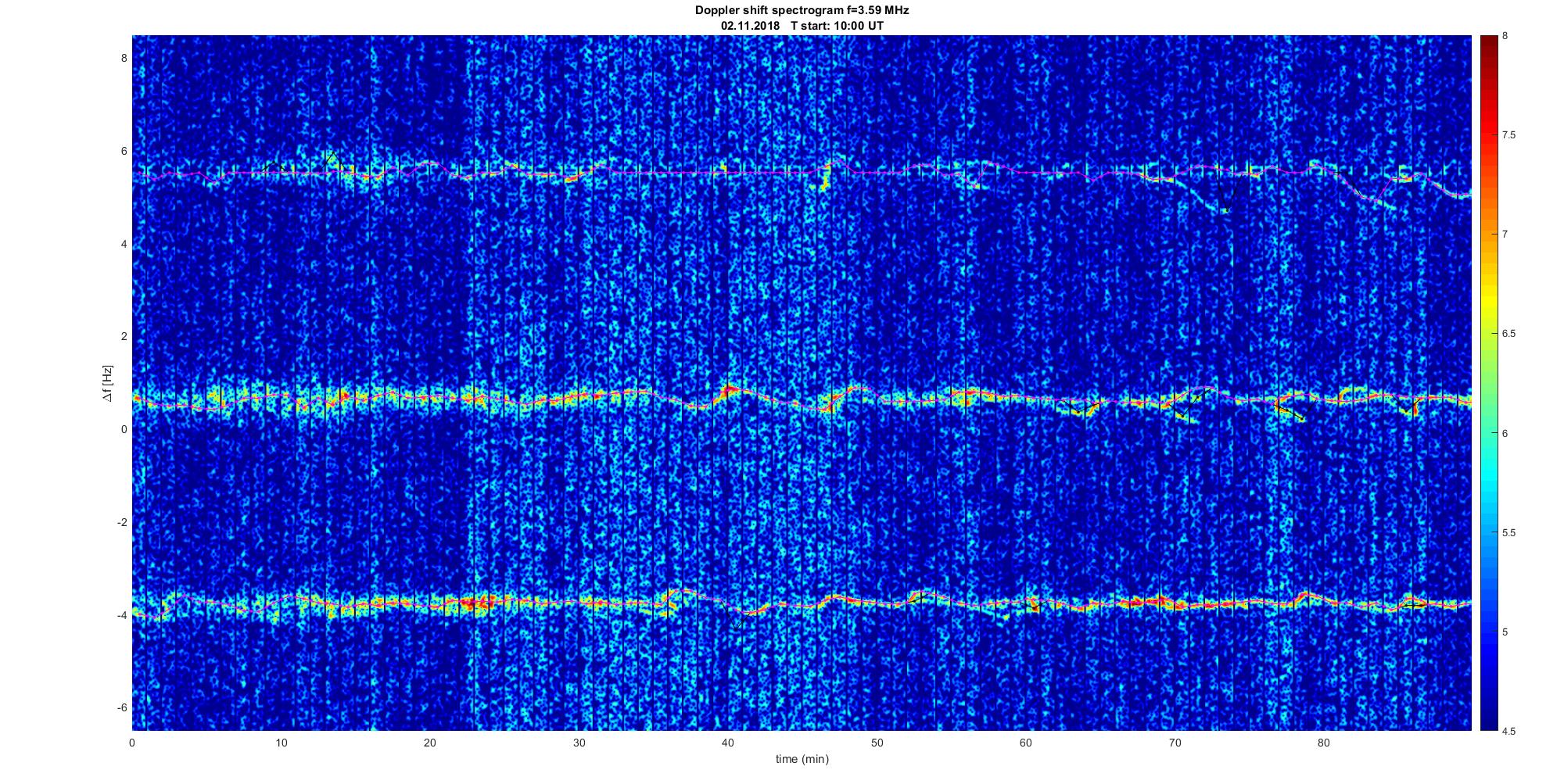Click the x-axis tick label 30
The image size is (1564, 784).
(x=579, y=742)
